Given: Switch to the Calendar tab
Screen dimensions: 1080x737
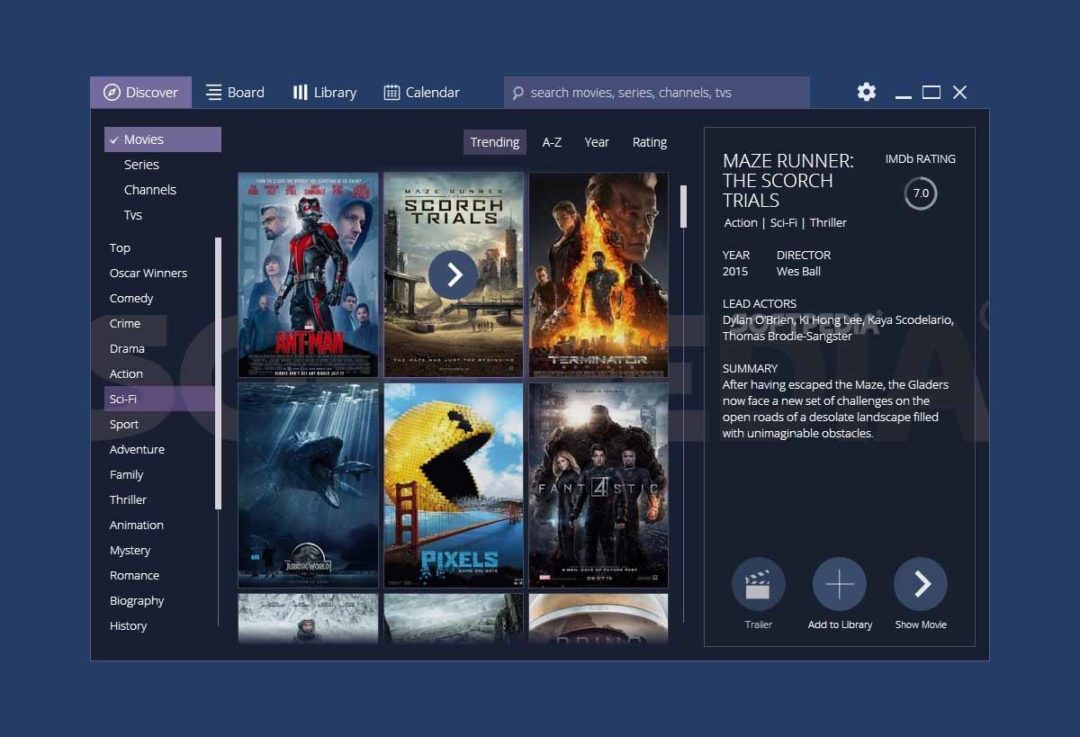Looking at the screenshot, I should pos(421,92).
